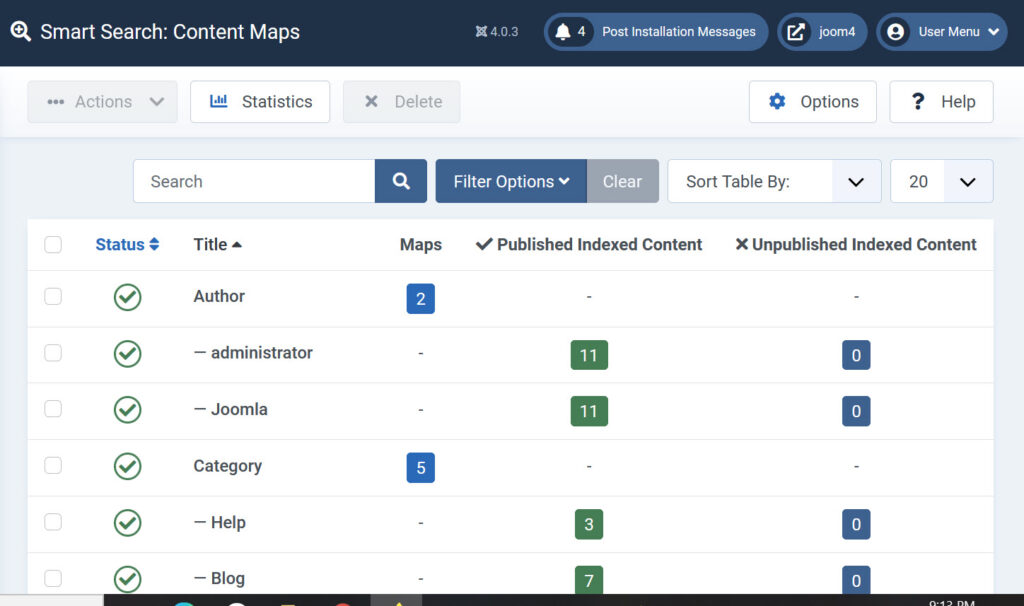1024x606 pixels.
Task: Click into the Search text field
Action: pos(254,181)
